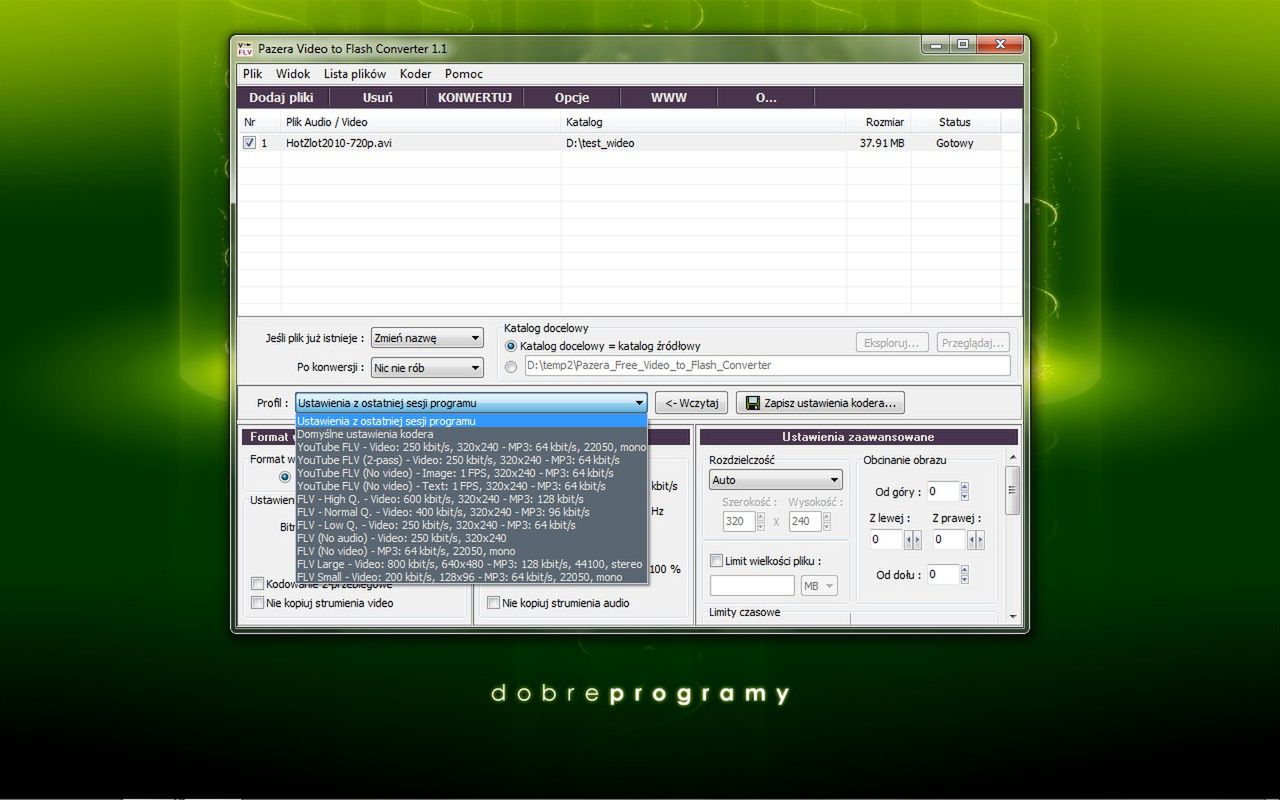Sort by Plik Audio / Video column

pyautogui.click(x=421, y=122)
